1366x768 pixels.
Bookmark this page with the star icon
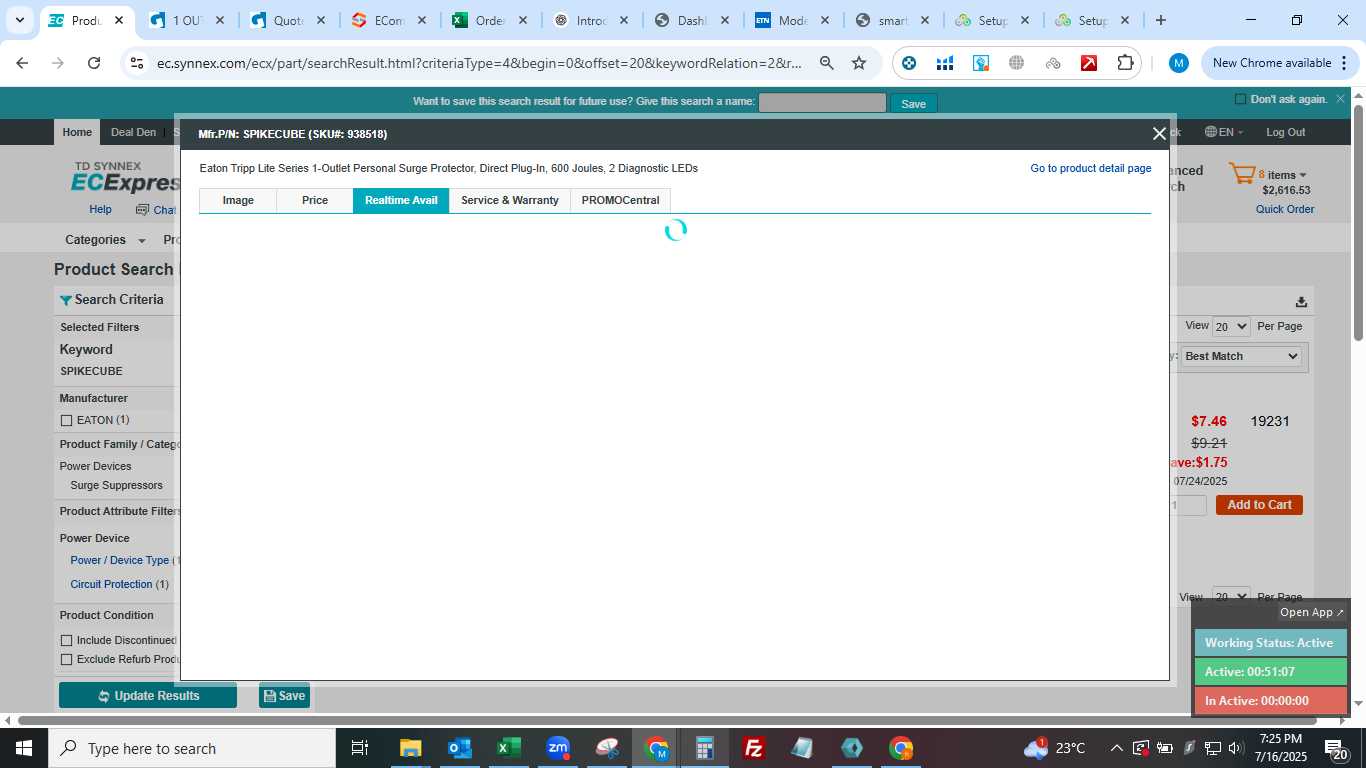[859, 63]
